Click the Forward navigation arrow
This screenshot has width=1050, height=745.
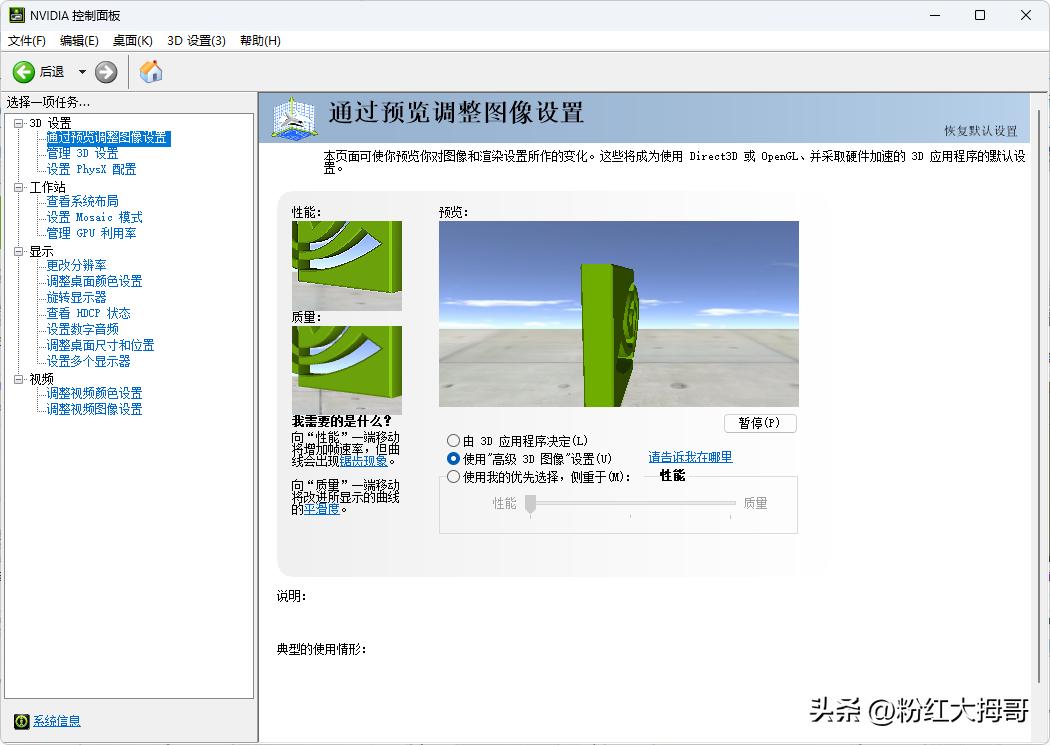(106, 71)
